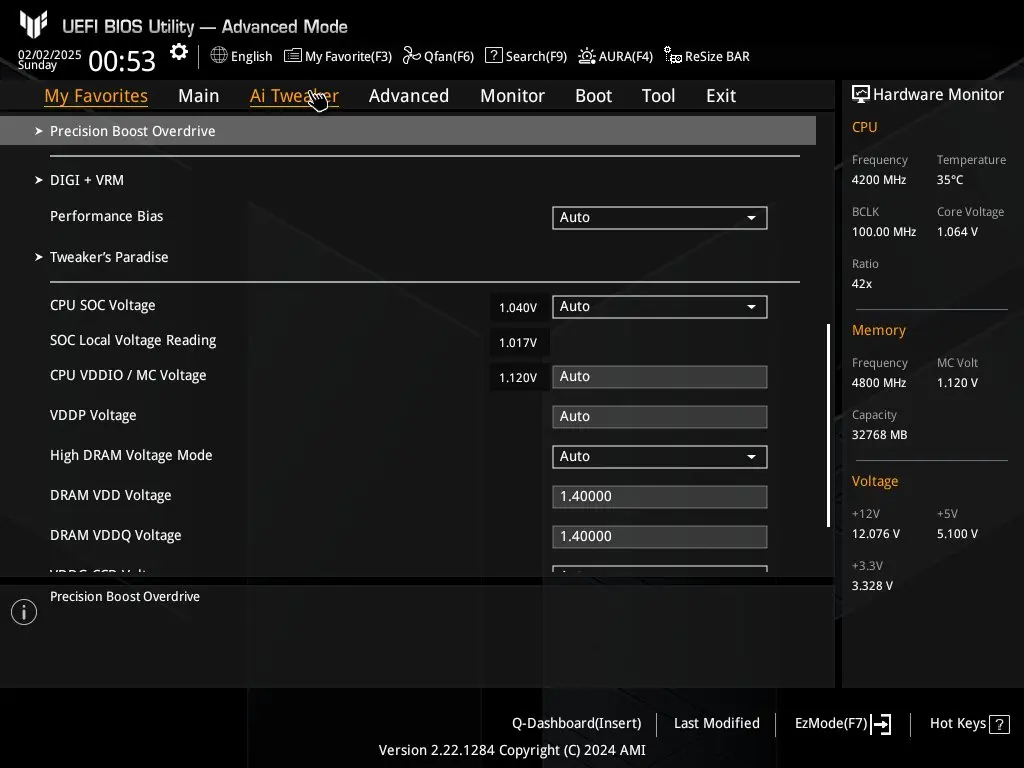
Task: Open the settings gear next to the clock
Action: pyautogui.click(x=178, y=52)
